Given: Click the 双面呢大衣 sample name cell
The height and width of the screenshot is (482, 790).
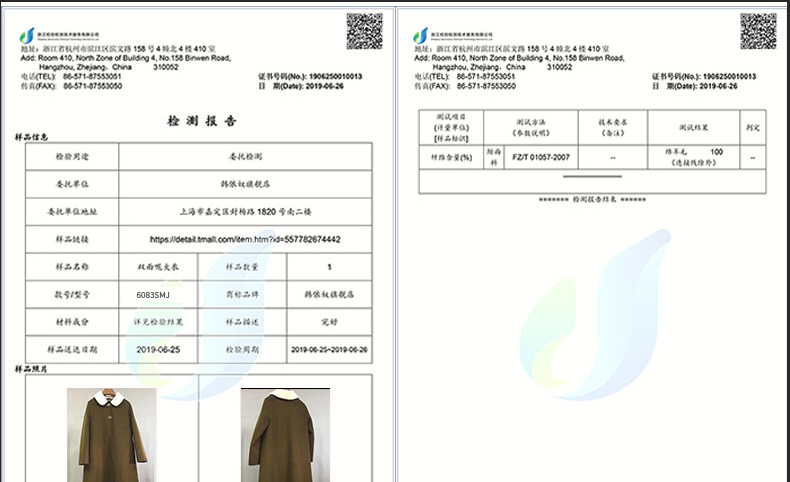Looking at the screenshot, I should (x=158, y=268).
